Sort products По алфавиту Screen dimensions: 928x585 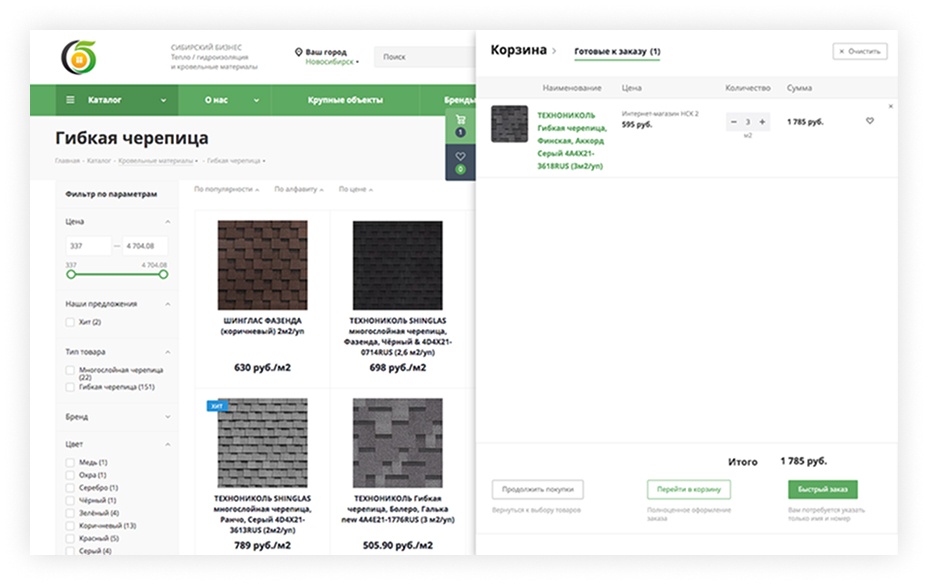point(298,189)
